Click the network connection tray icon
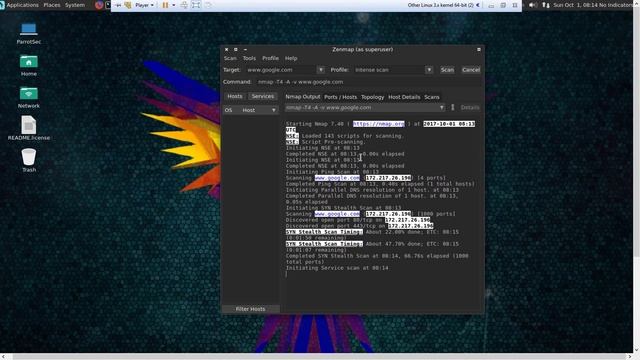 click(x=546, y=5)
